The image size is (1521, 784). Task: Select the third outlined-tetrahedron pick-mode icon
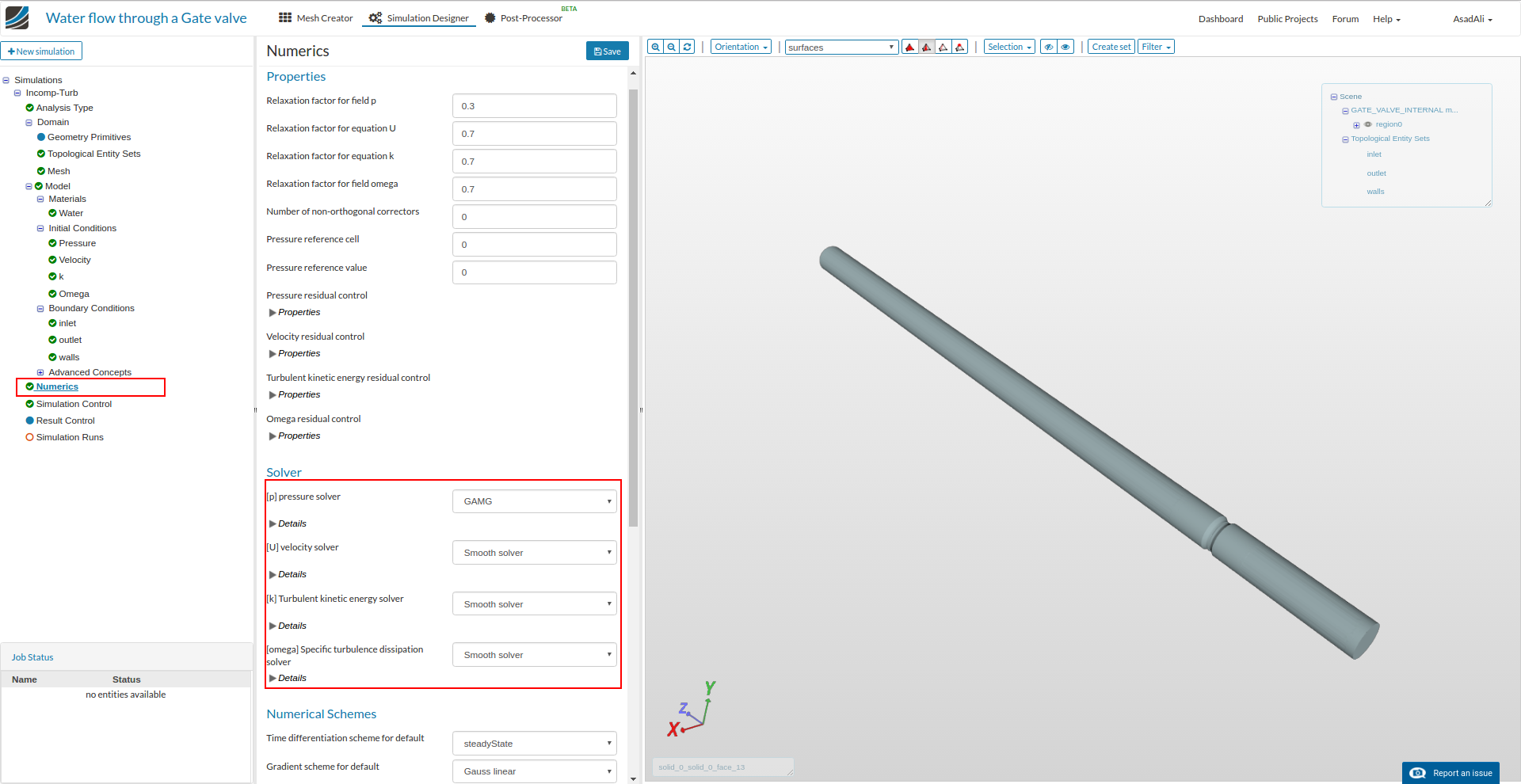tap(943, 47)
